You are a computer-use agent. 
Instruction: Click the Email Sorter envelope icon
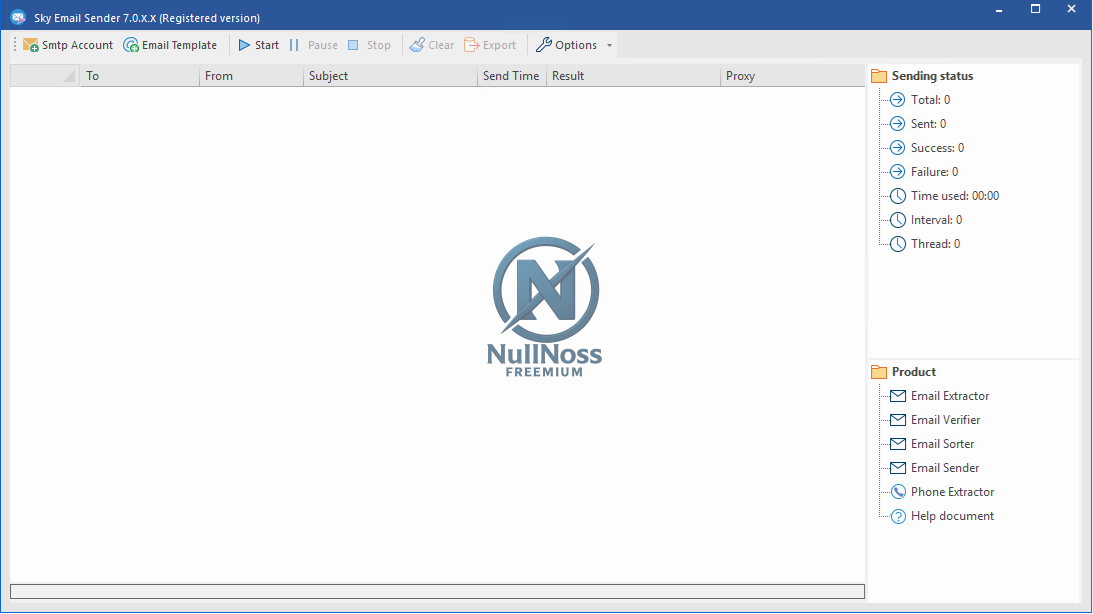click(898, 444)
